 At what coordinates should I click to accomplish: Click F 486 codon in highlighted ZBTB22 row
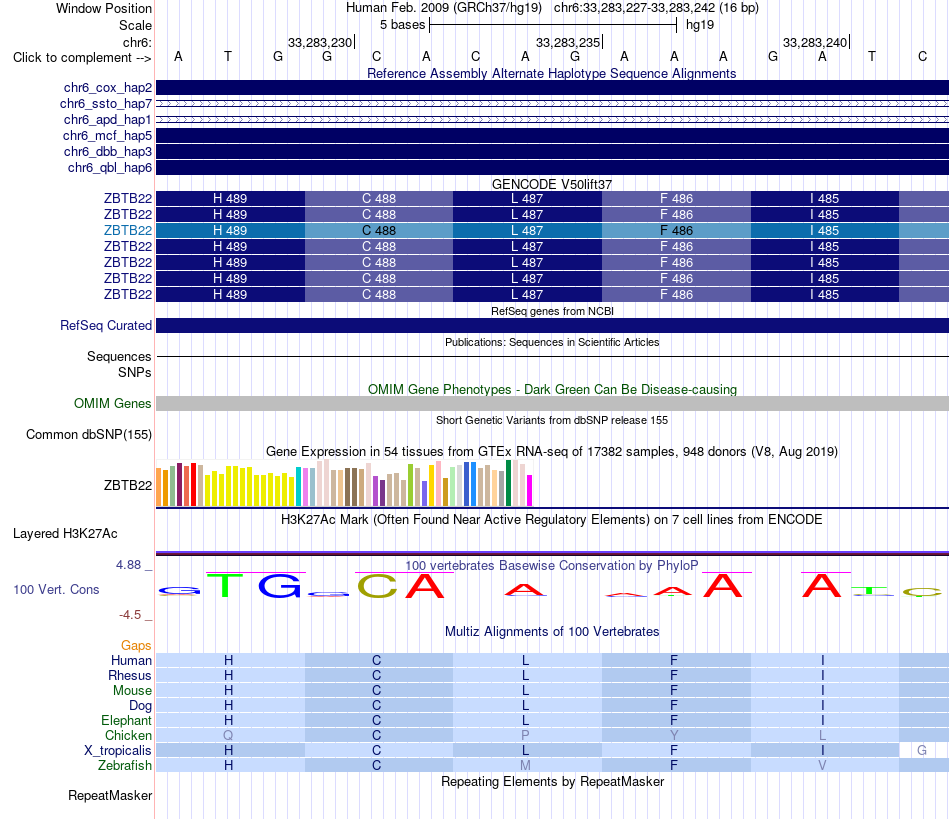(676, 231)
